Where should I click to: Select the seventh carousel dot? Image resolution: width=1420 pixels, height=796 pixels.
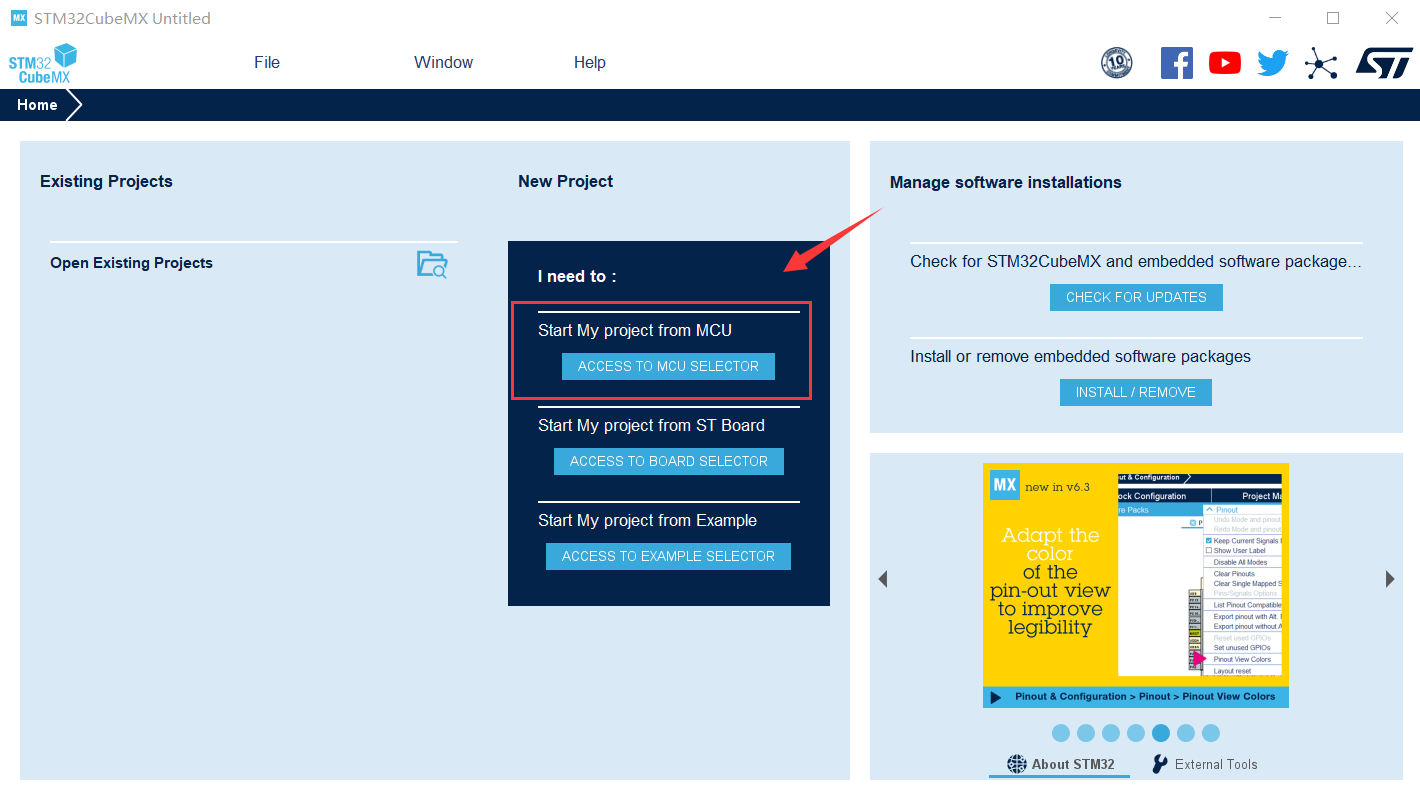(1211, 733)
